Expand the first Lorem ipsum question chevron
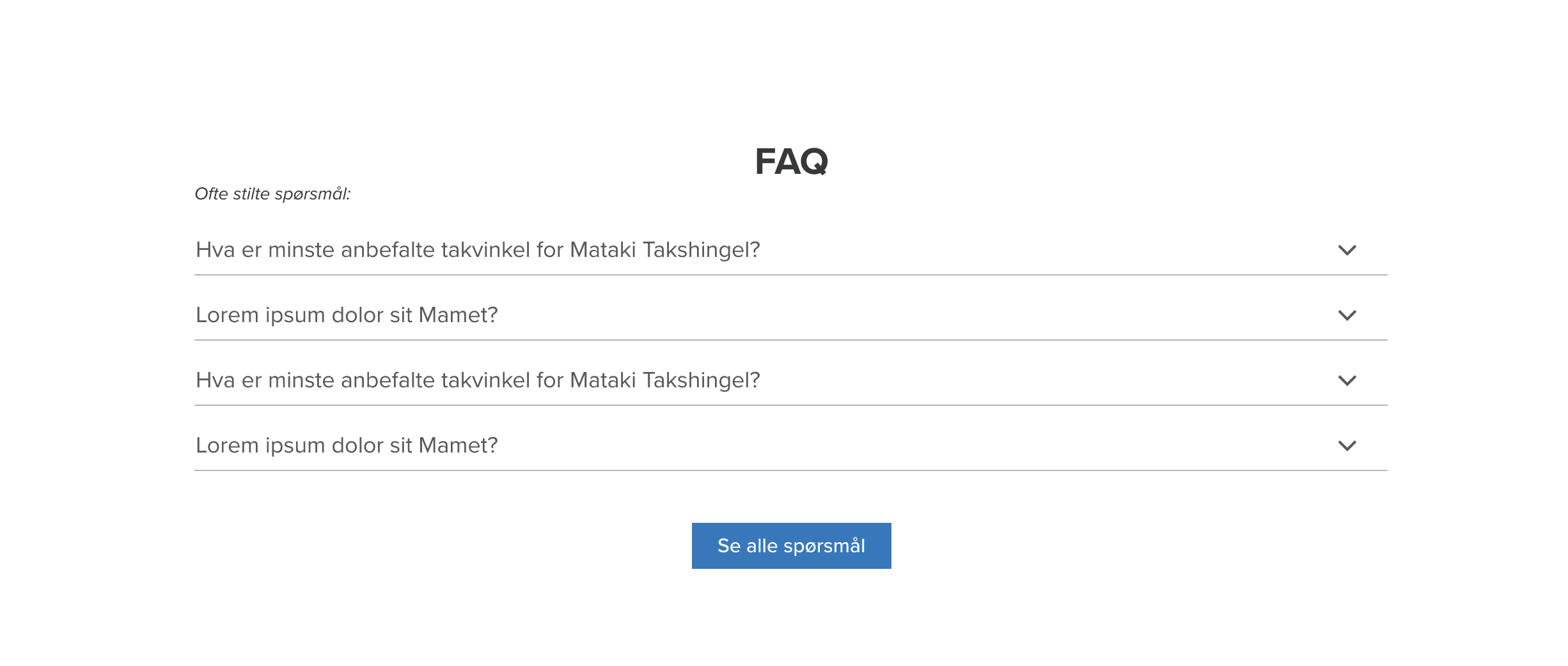 (x=1347, y=315)
